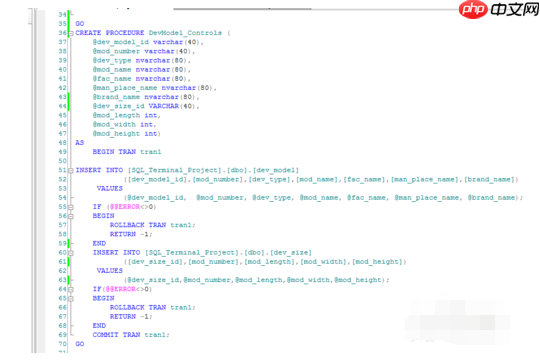Click the horizontal scrollbar at top of editor

(x=242, y=9)
